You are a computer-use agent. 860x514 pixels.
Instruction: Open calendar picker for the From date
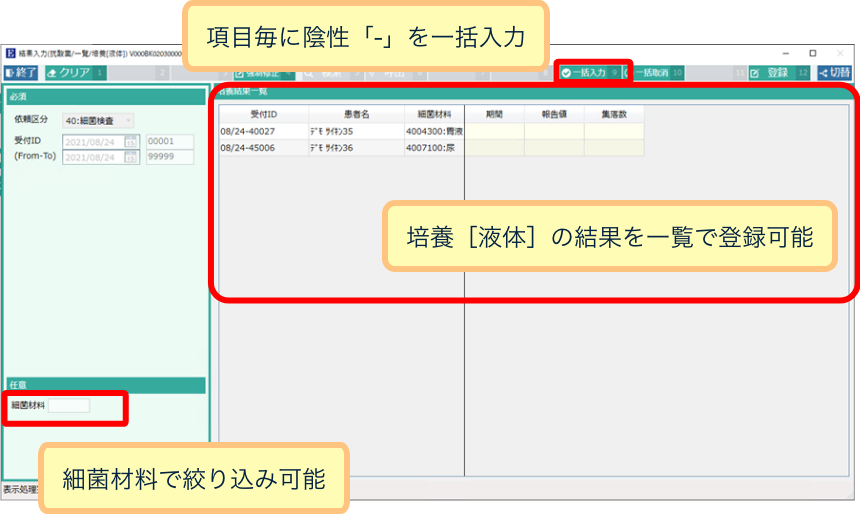point(131,142)
